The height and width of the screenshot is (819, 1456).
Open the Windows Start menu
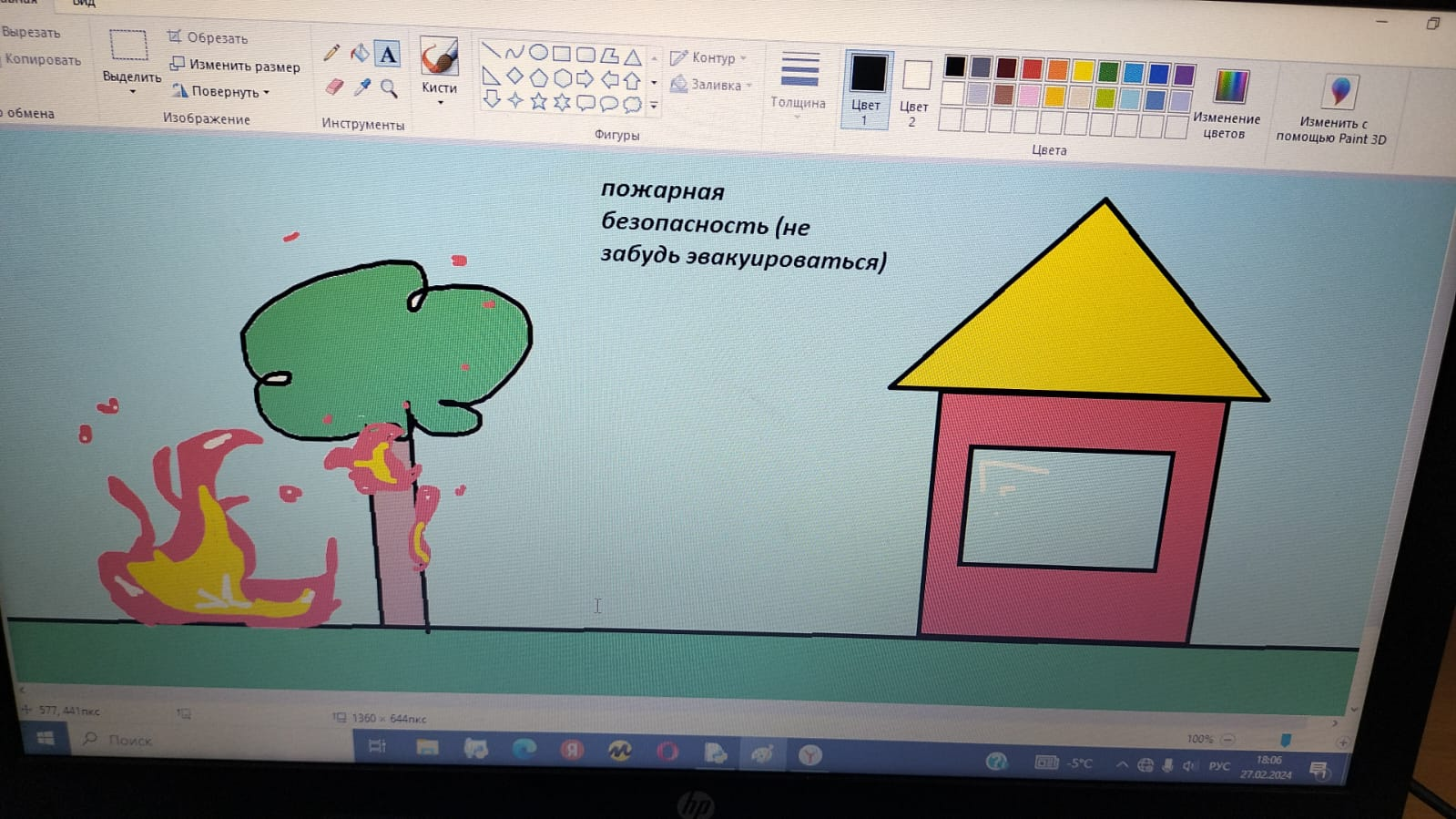[44, 738]
